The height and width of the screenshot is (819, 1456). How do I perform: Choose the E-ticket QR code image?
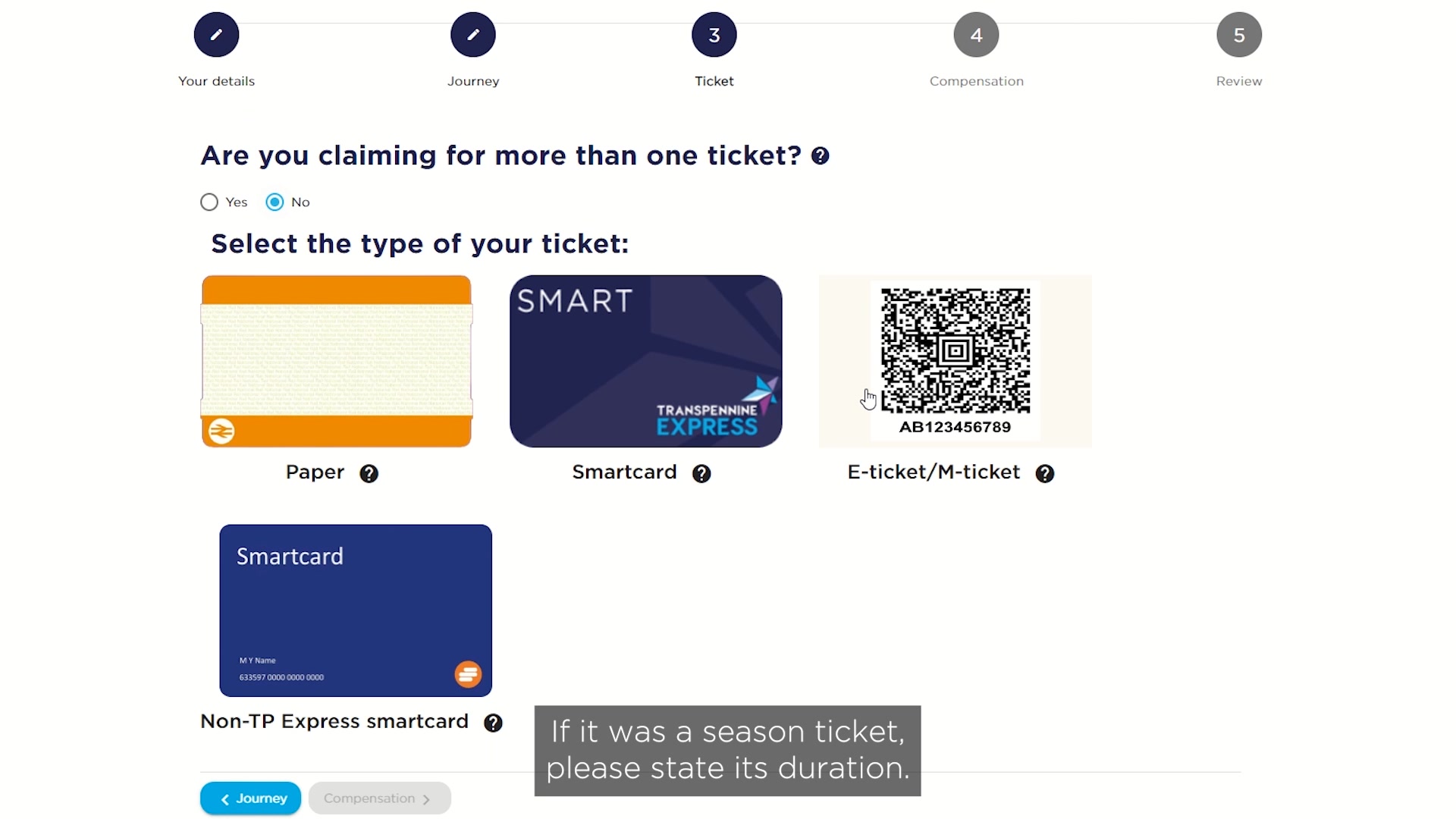[x=955, y=361]
